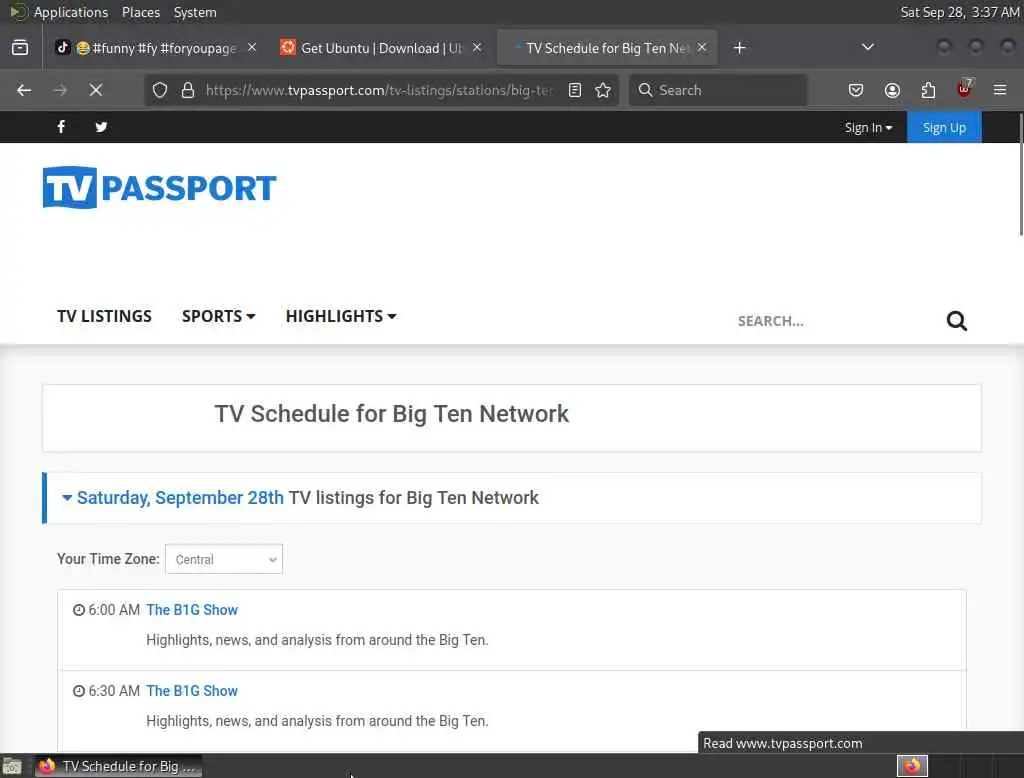
Task: Visit TV Passport Facebook page
Action: [x=61, y=127]
